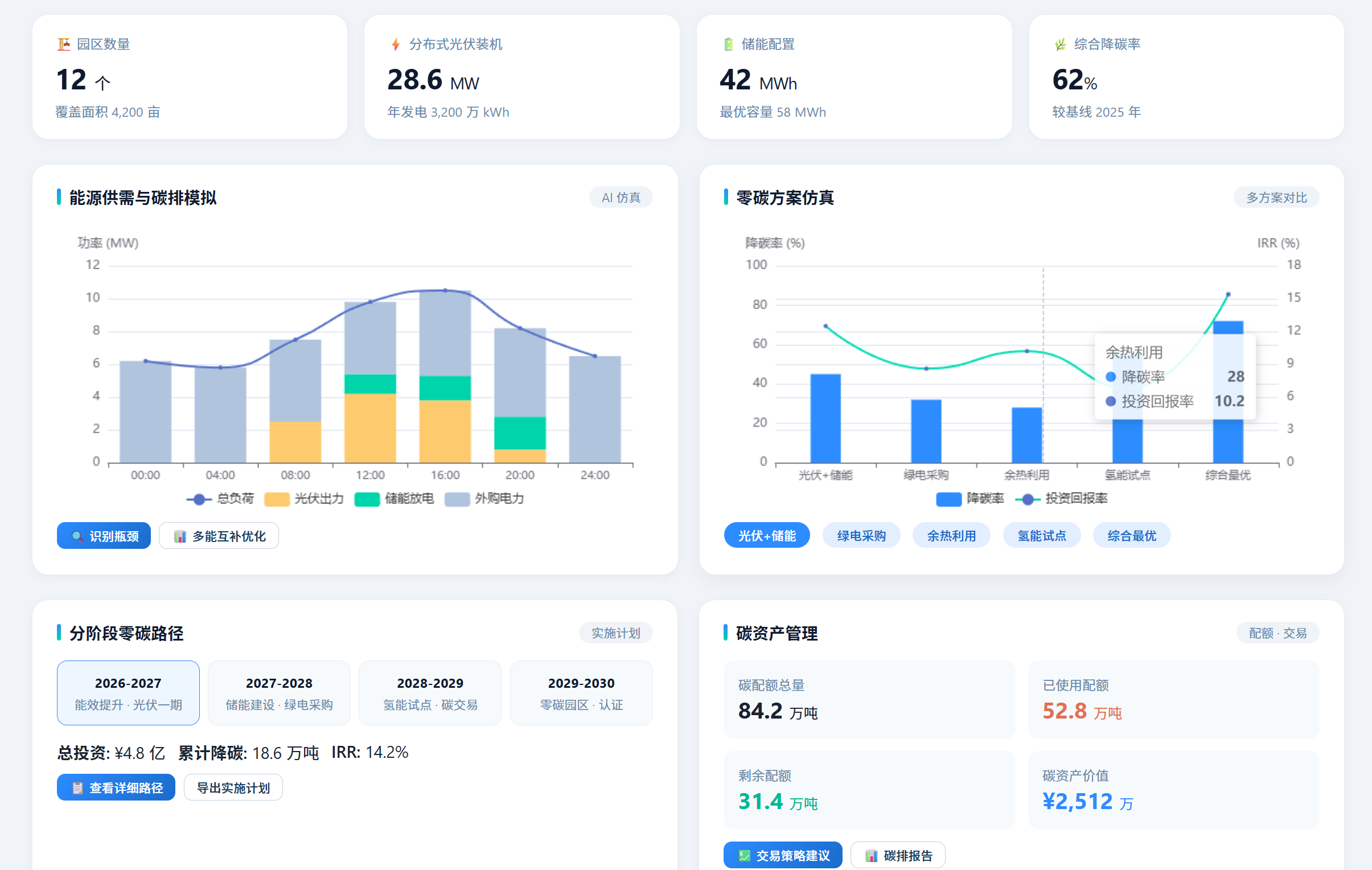
Task: Select the 2029-2030 phase tab
Action: pyautogui.click(x=581, y=693)
